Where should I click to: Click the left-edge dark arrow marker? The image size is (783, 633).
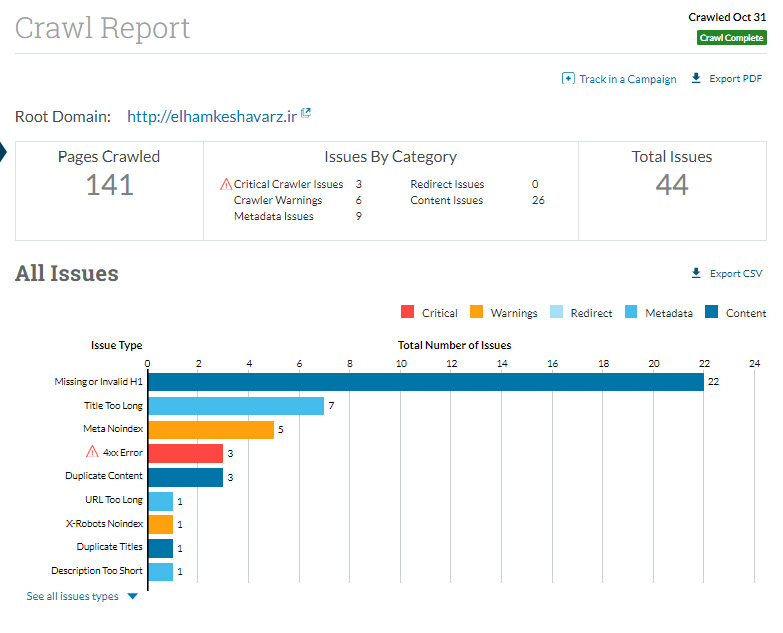[3, 152]
